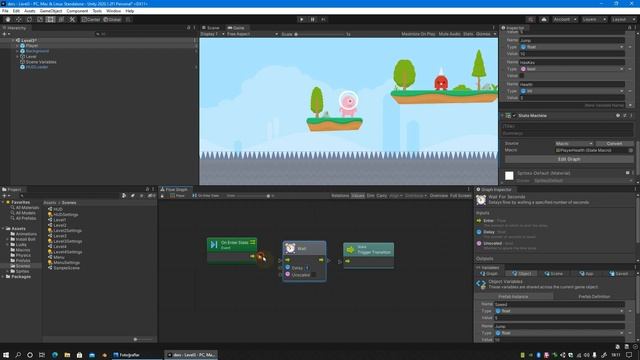Select the Scale tool in toolbar
The height and width of the screenshot is (360, 640).
click(x=40, y=19)
